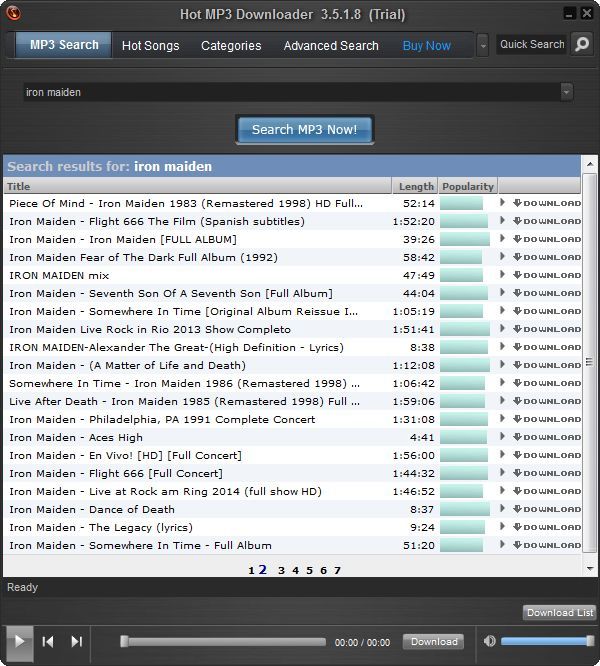600x666 pixels.
Task: Minimize the Hot MP3 Downloader window
Action: [569, 14]
